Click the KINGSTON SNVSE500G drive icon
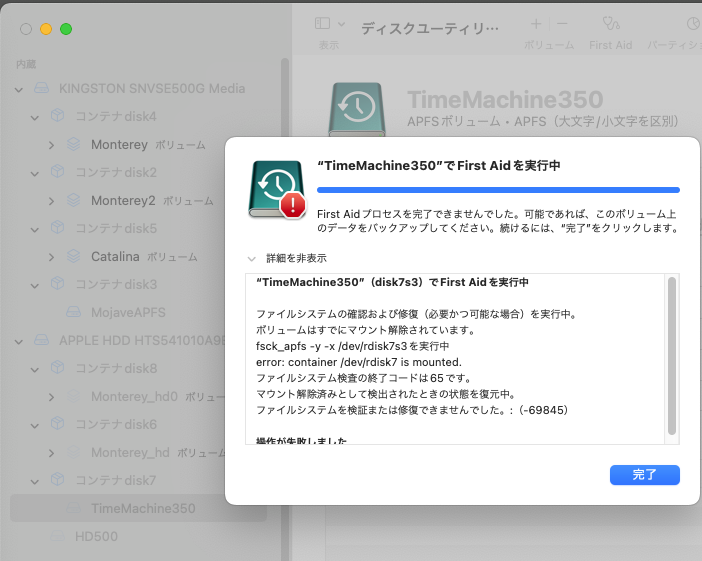 pos(42,88)
